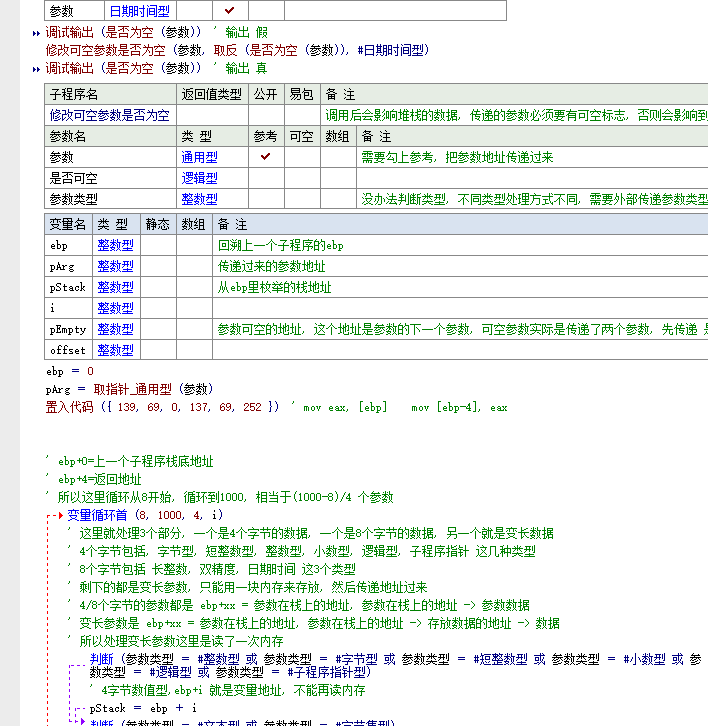The width and height of the screenshot is (708, 726).
Task: Toggle 可空 cell in the 通用型 参数 row
Action: tap(302, 157)
